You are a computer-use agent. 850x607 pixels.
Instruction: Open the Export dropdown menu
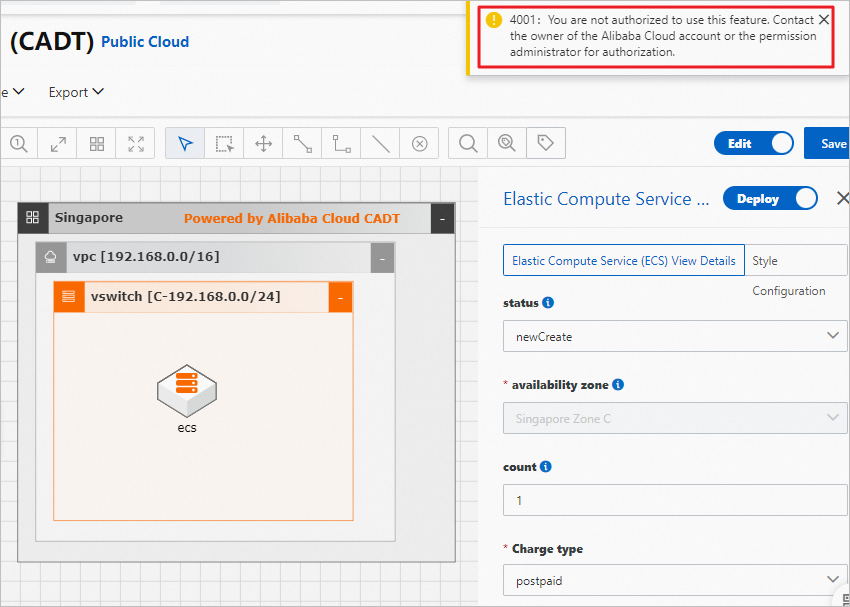(x=76, y=92)
